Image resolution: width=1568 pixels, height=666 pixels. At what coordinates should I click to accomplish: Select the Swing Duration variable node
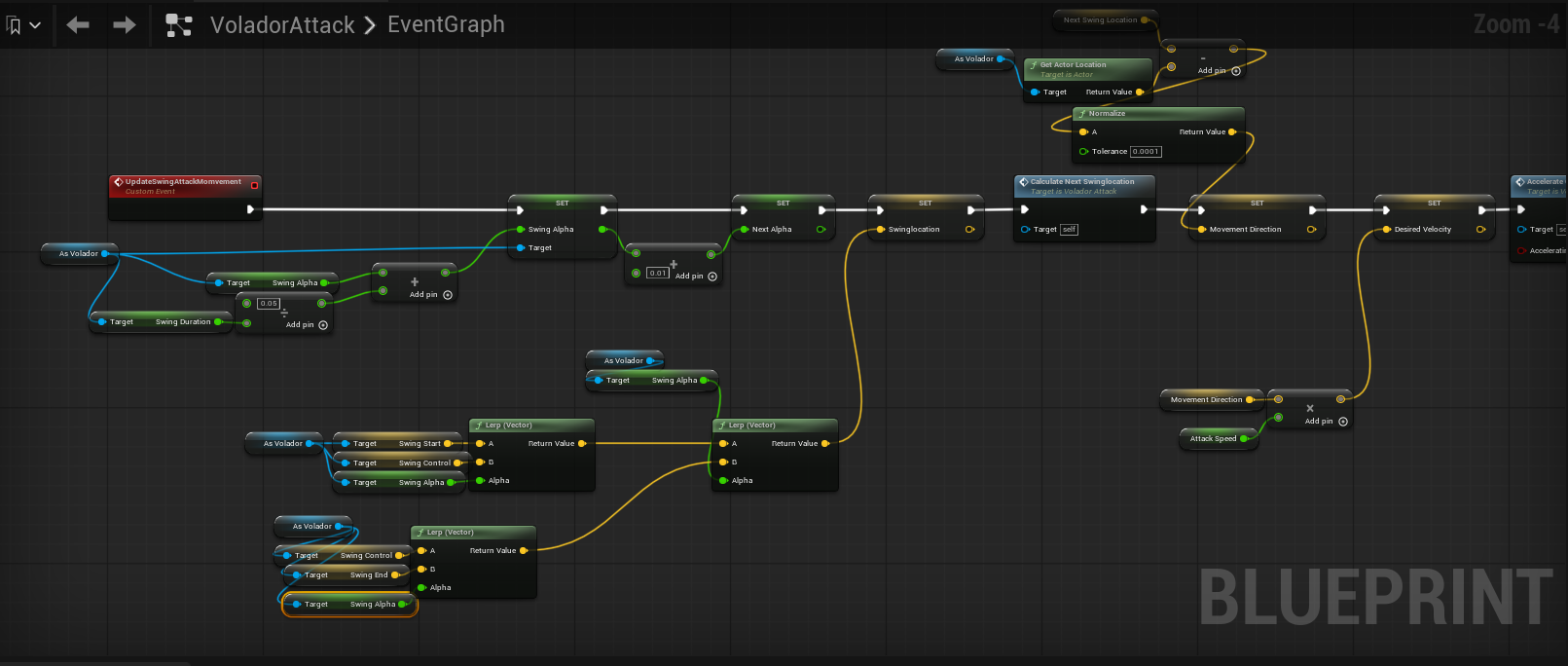click(x=161, y=322)
